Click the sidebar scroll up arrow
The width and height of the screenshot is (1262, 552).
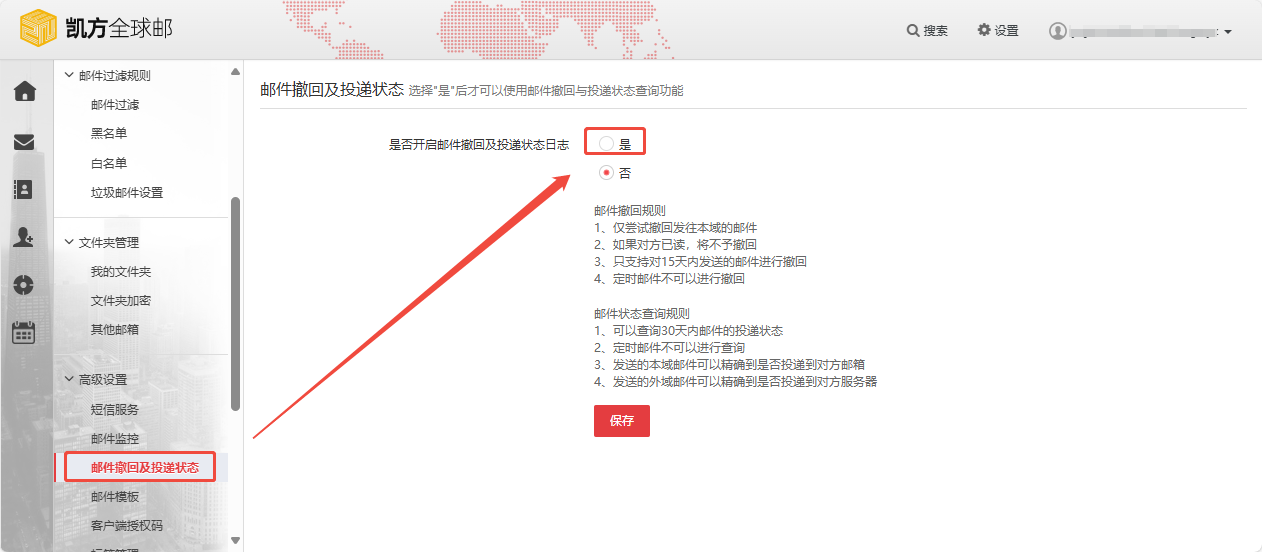[x=236, y=72]
